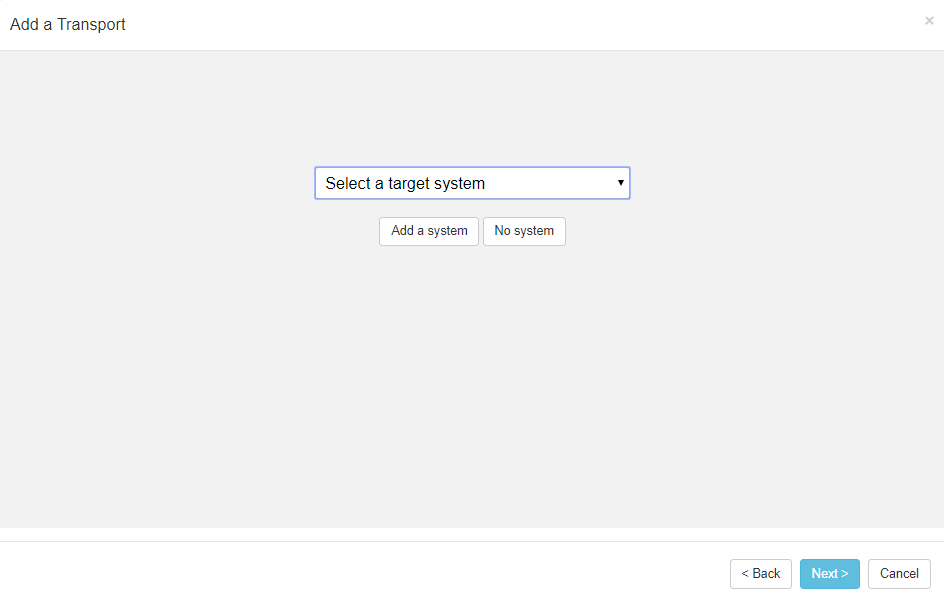Abort the transport setup with Cancel
The image size is (944, 606).
pos(899,574)
